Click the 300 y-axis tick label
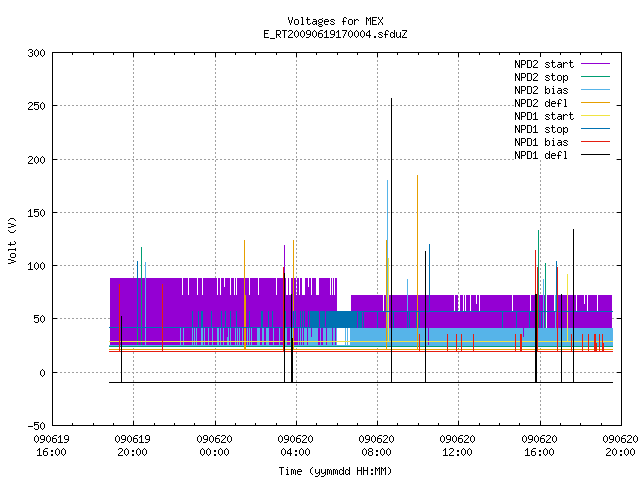This screenshot has height=480, width=640. pyautogui.click(x=36, y=53)
